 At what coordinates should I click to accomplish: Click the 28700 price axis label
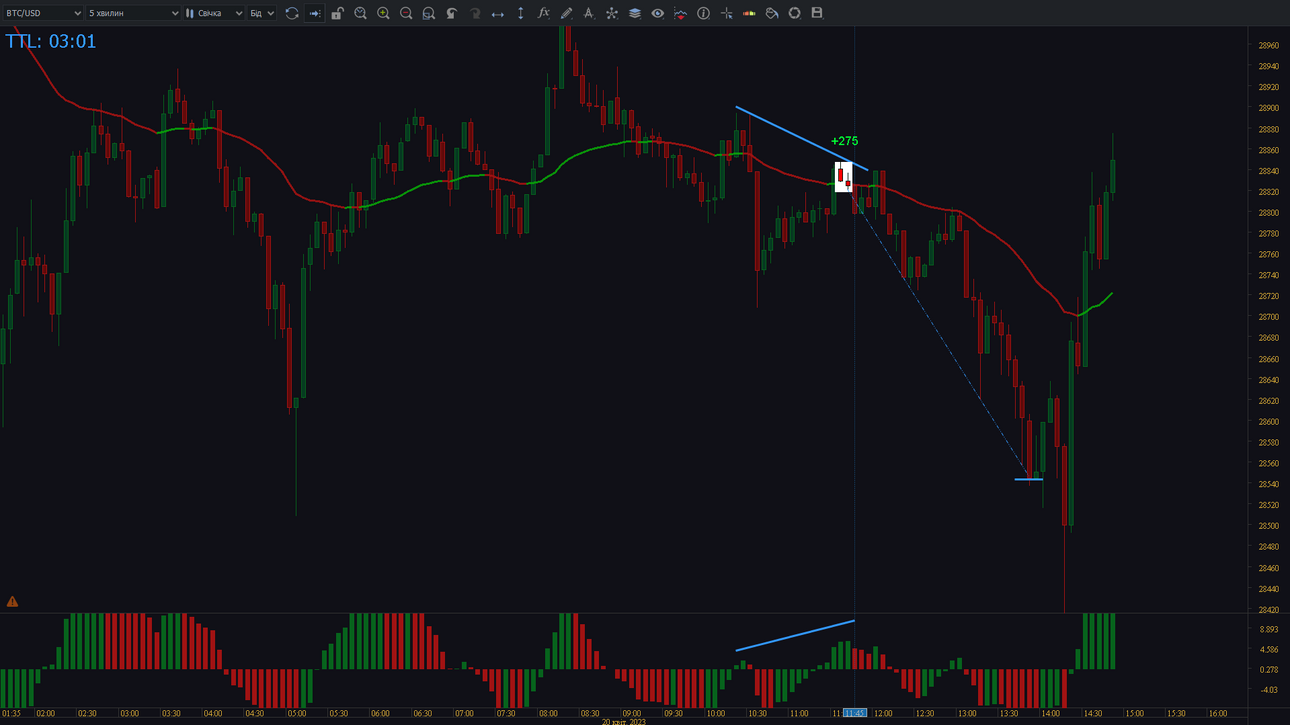pyautogui.click(x=1268, y=317)
